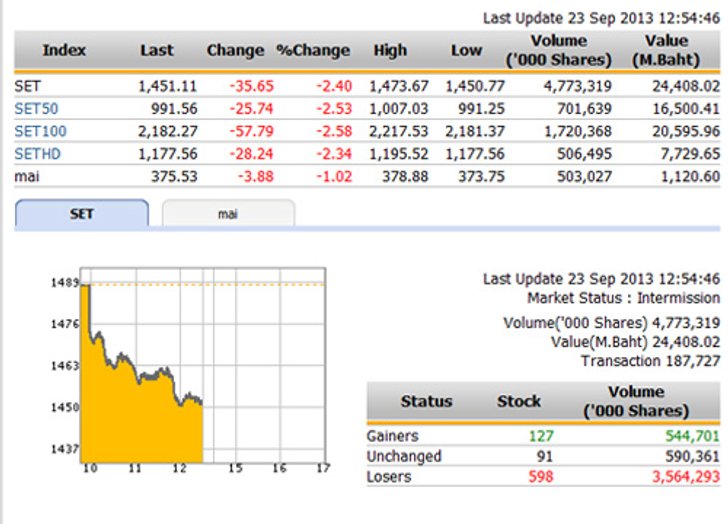Select SET value 24,408.02 in index table
Viewport: 728px width, 524px height.
pos(686,86)
